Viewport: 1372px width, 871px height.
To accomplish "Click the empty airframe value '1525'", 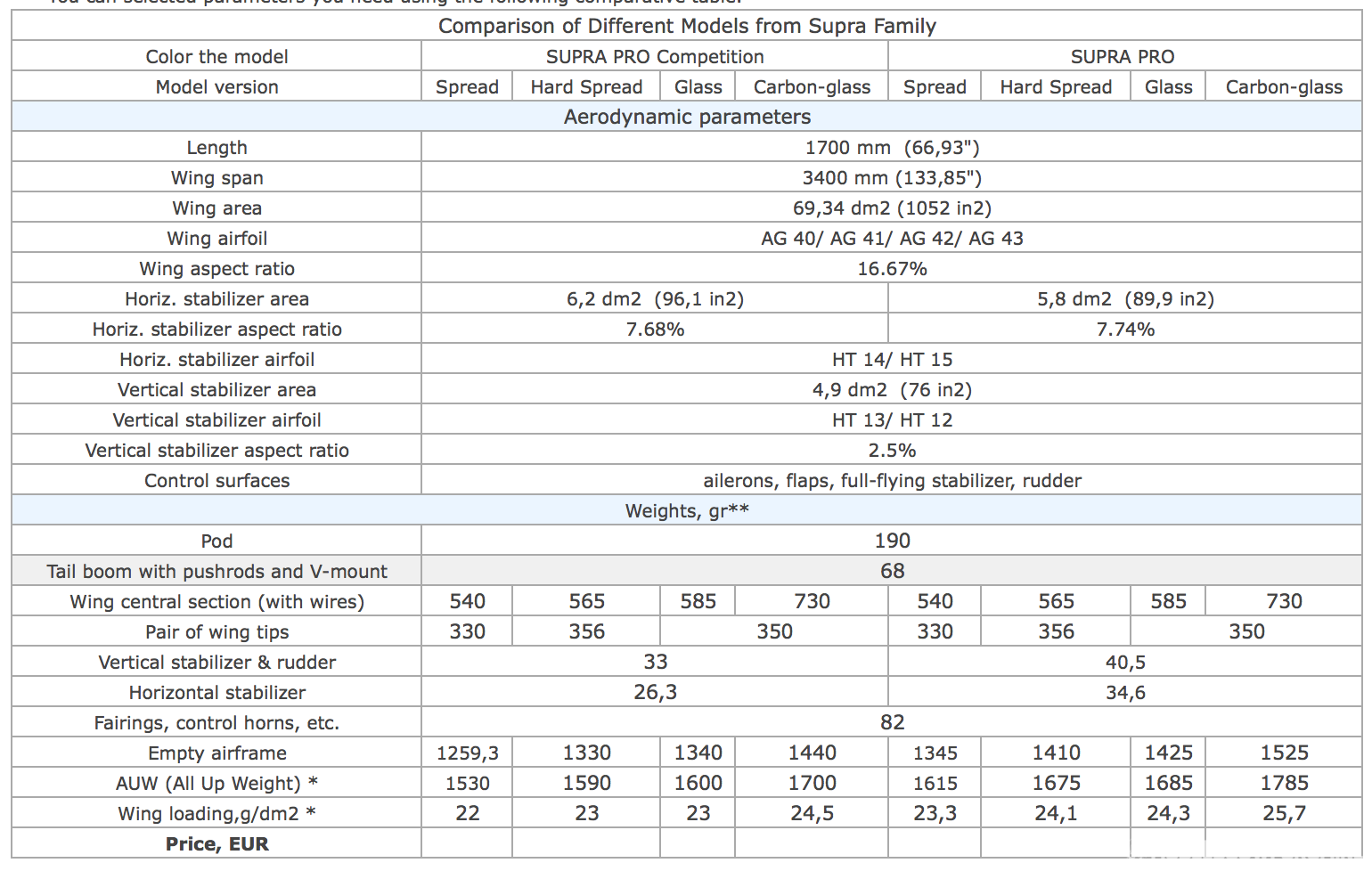I will click(x=1284, y=753).
